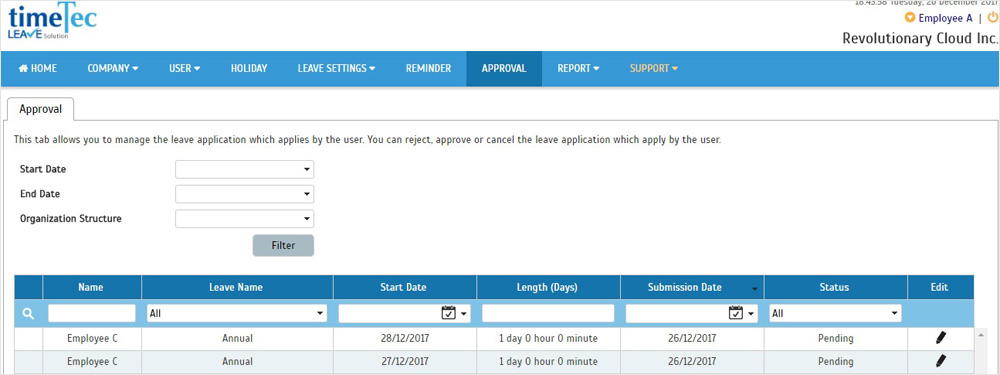1000x375 pixels.
Task: Sort by the Name column header
Action: 91,287
